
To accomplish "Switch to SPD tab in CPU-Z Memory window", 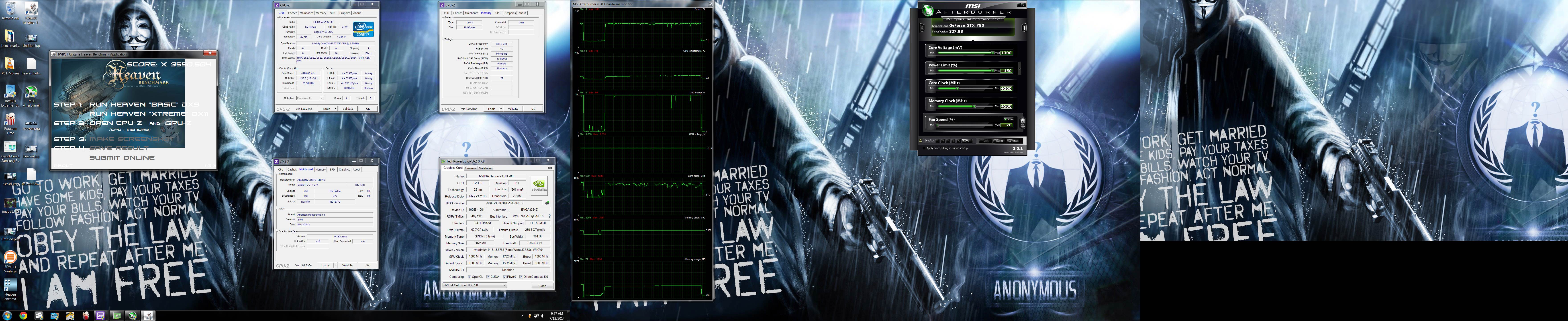I will click(x=498, y=13).
